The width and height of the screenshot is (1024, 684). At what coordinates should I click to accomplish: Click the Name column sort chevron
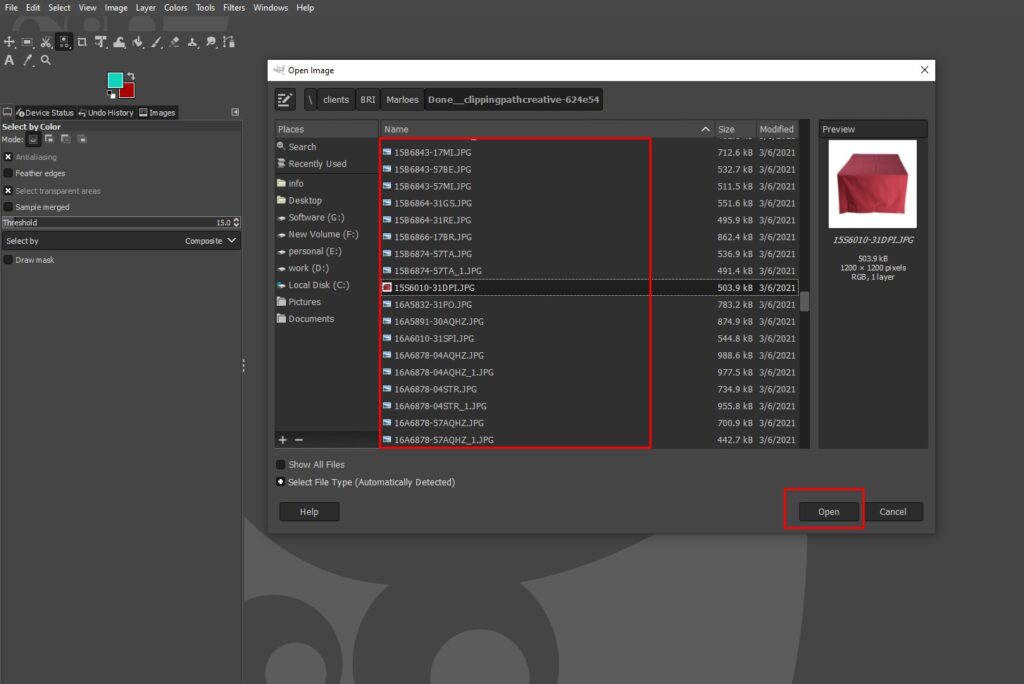point(705,128)
